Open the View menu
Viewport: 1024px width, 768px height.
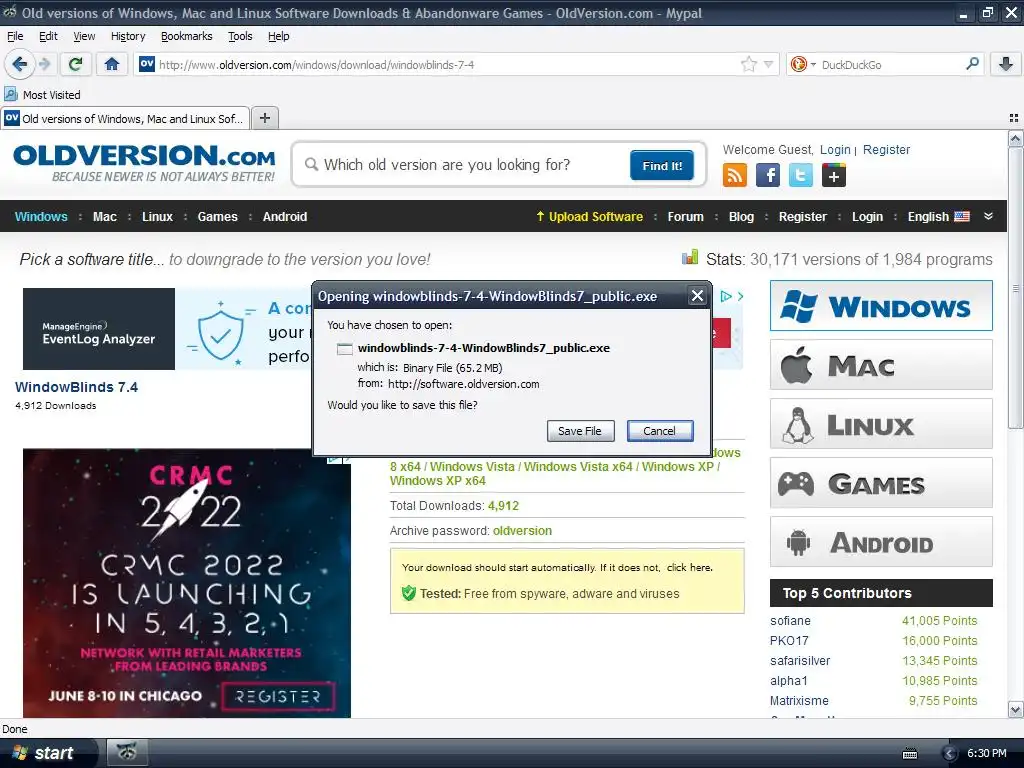pyautogui.click(x=84, y=36)
